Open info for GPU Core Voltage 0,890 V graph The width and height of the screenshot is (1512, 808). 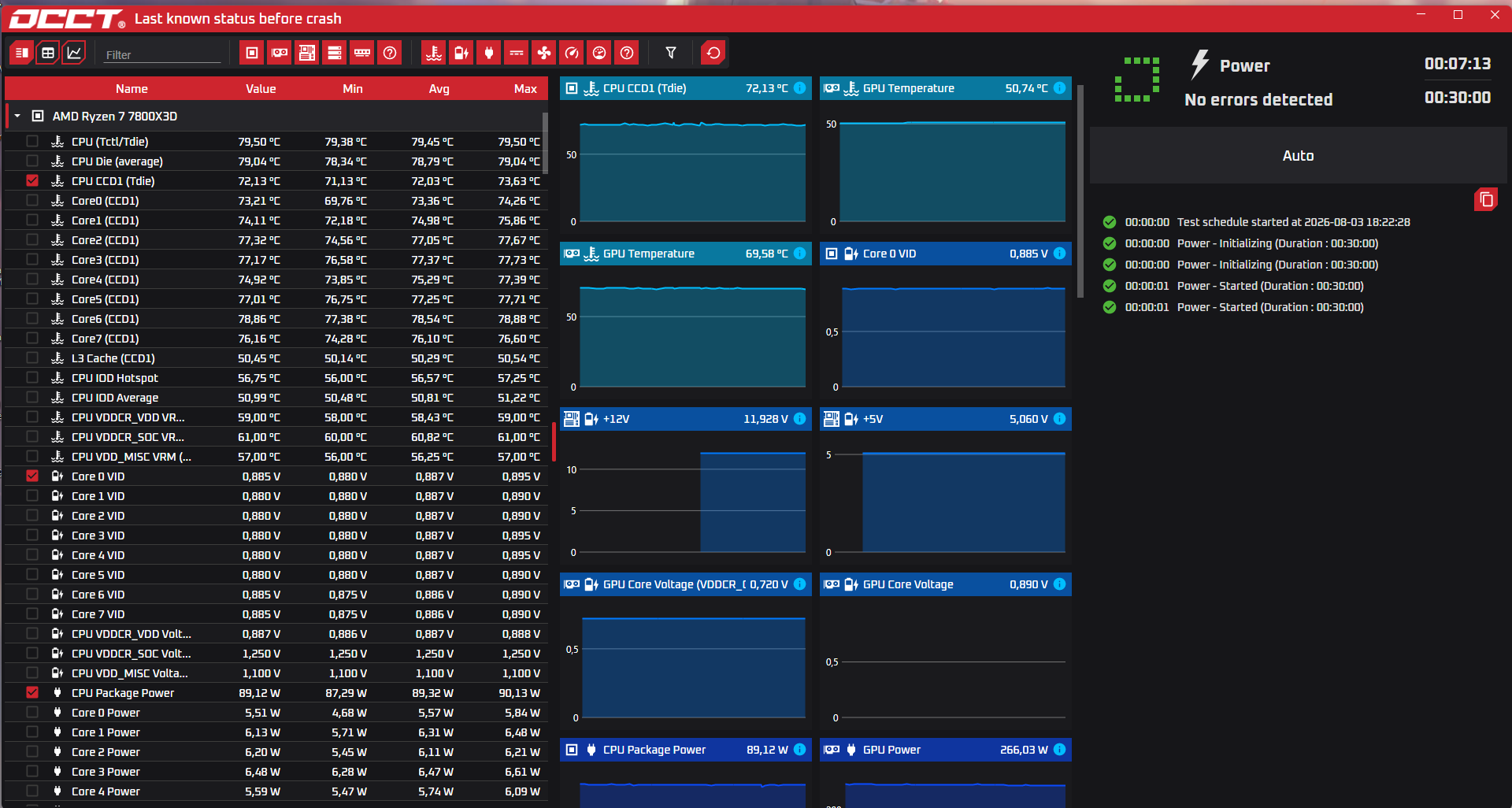point(1060,584)
